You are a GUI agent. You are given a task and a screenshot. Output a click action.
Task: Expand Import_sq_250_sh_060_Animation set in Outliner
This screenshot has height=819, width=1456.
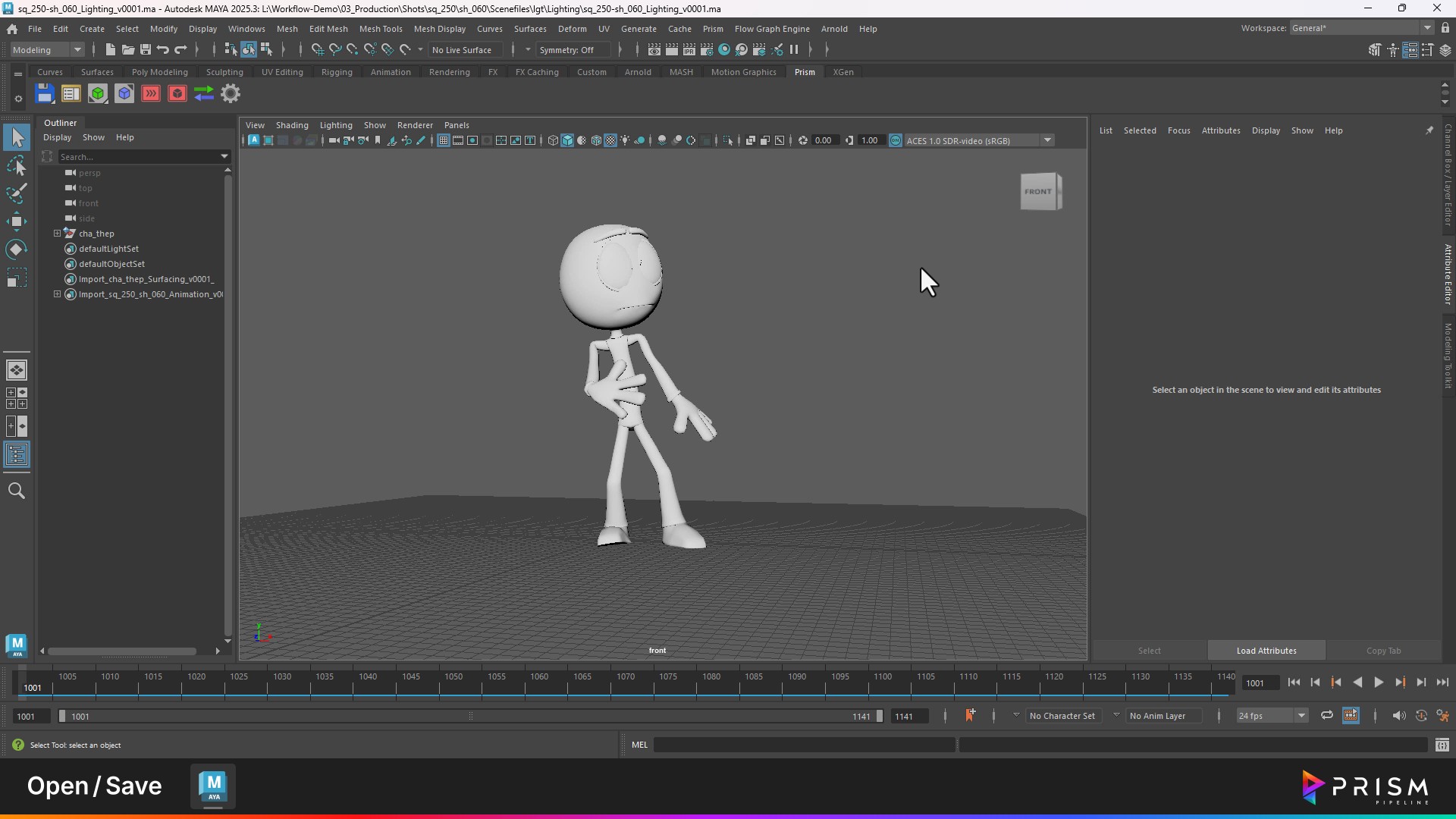[57, 294]
